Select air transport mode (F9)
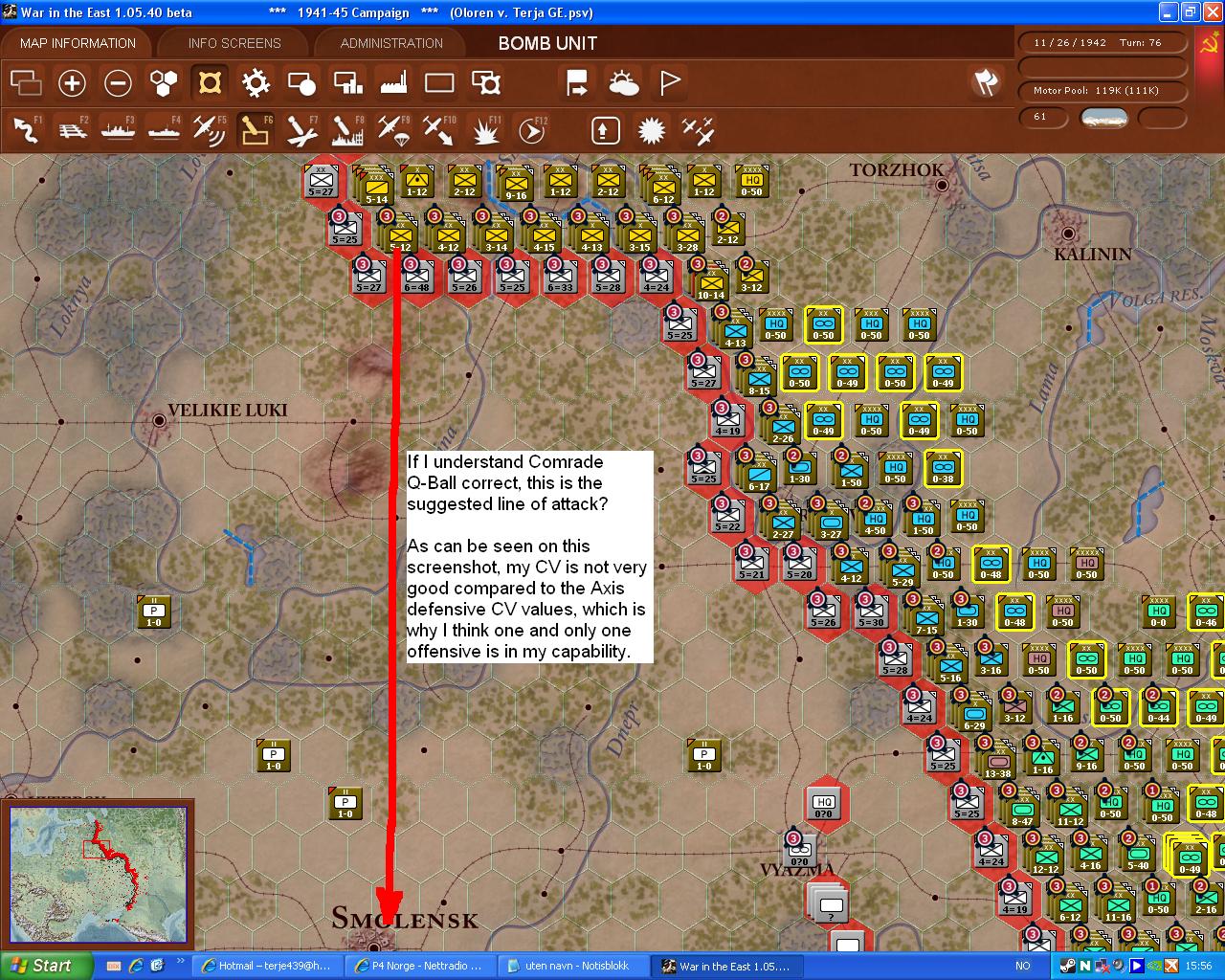This screenshot has width=1225, height=980. point(393,129)
